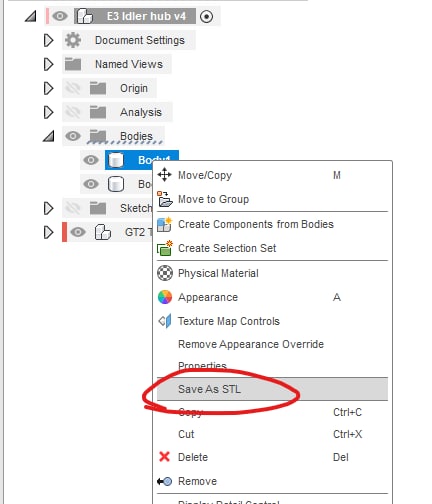Choose Create Selection Set

tap(272, 248)
